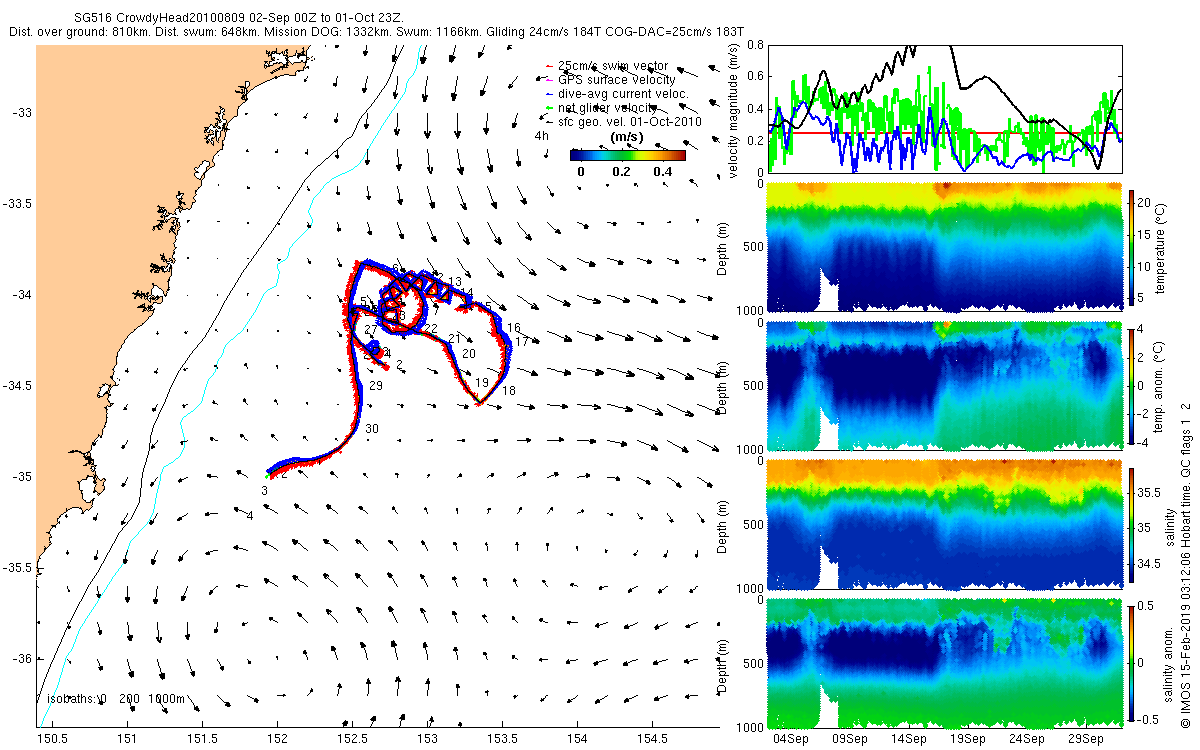Screen dimensions: 1200x750
Task: Click the 24Sep date tick label
Action: tap(1027, 738)
